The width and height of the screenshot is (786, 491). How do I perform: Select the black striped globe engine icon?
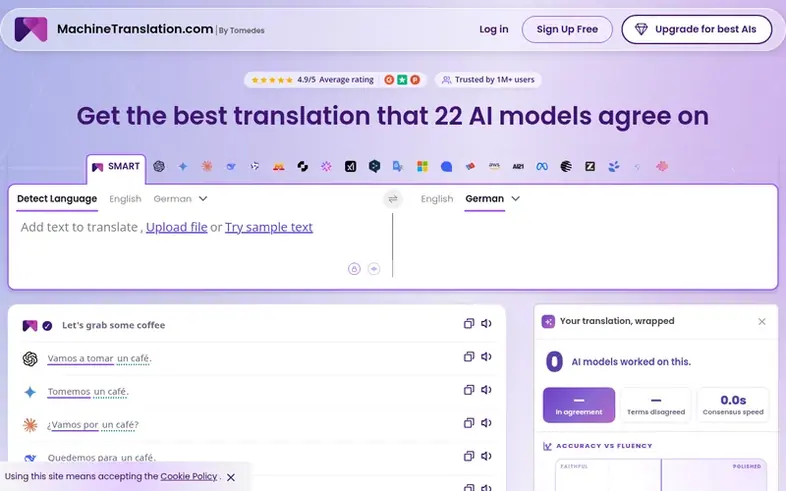coord(566,166)
